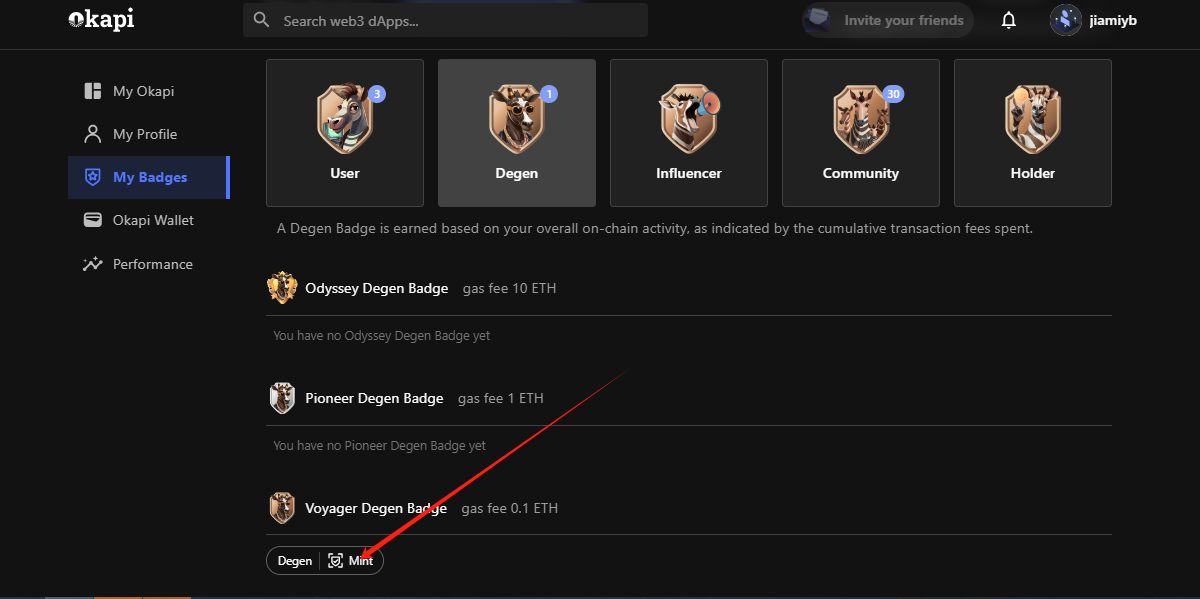Click the Okapi logo
Screen dimensions: 1200x599
point(101,19)
